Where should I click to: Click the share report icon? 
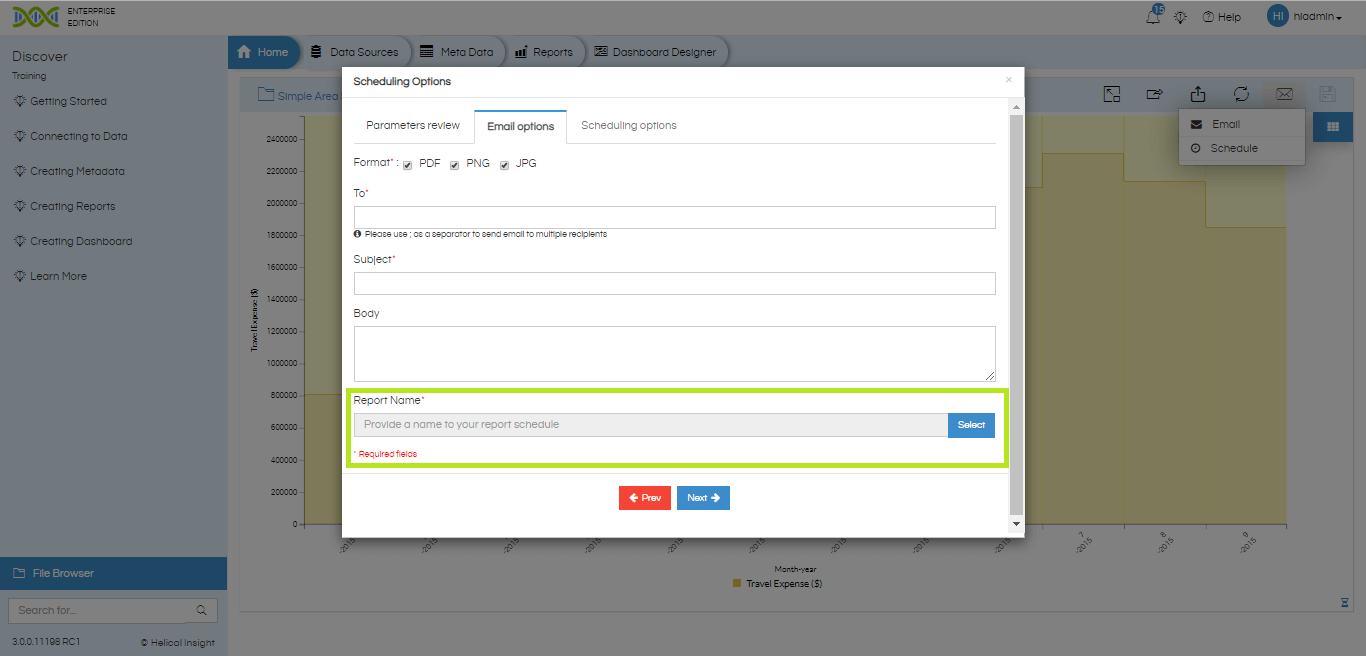click(1155, 94)
